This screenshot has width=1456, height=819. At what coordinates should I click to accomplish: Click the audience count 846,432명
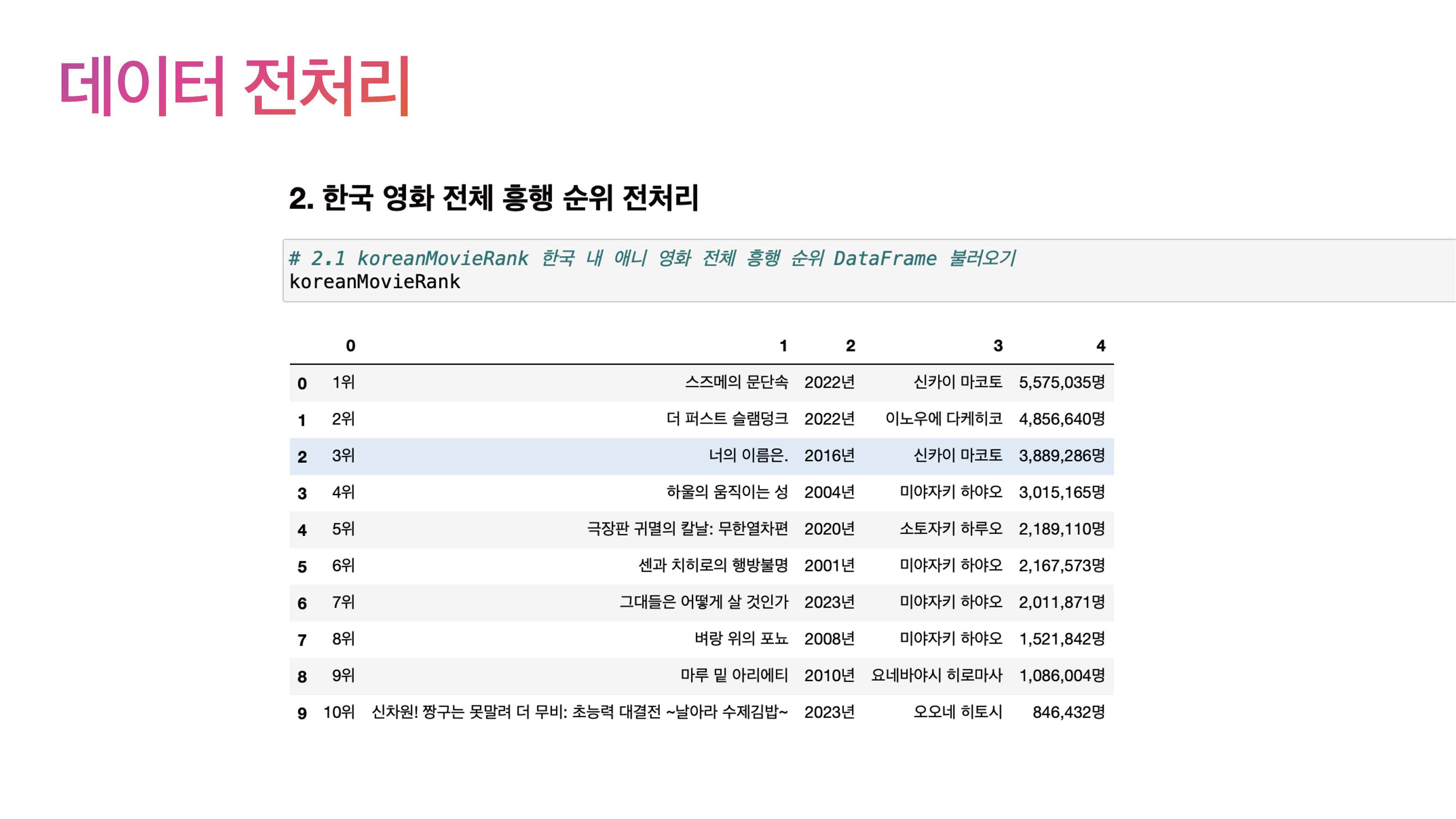click(x=1068, y=712)
